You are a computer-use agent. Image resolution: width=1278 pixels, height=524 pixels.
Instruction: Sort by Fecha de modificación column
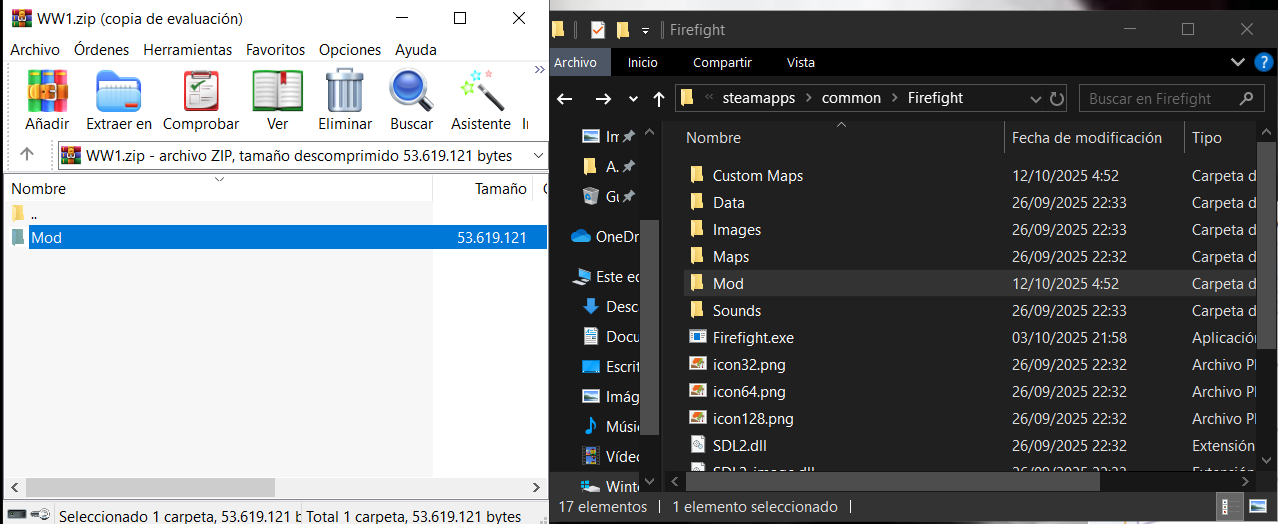[x=1086, y=138]
